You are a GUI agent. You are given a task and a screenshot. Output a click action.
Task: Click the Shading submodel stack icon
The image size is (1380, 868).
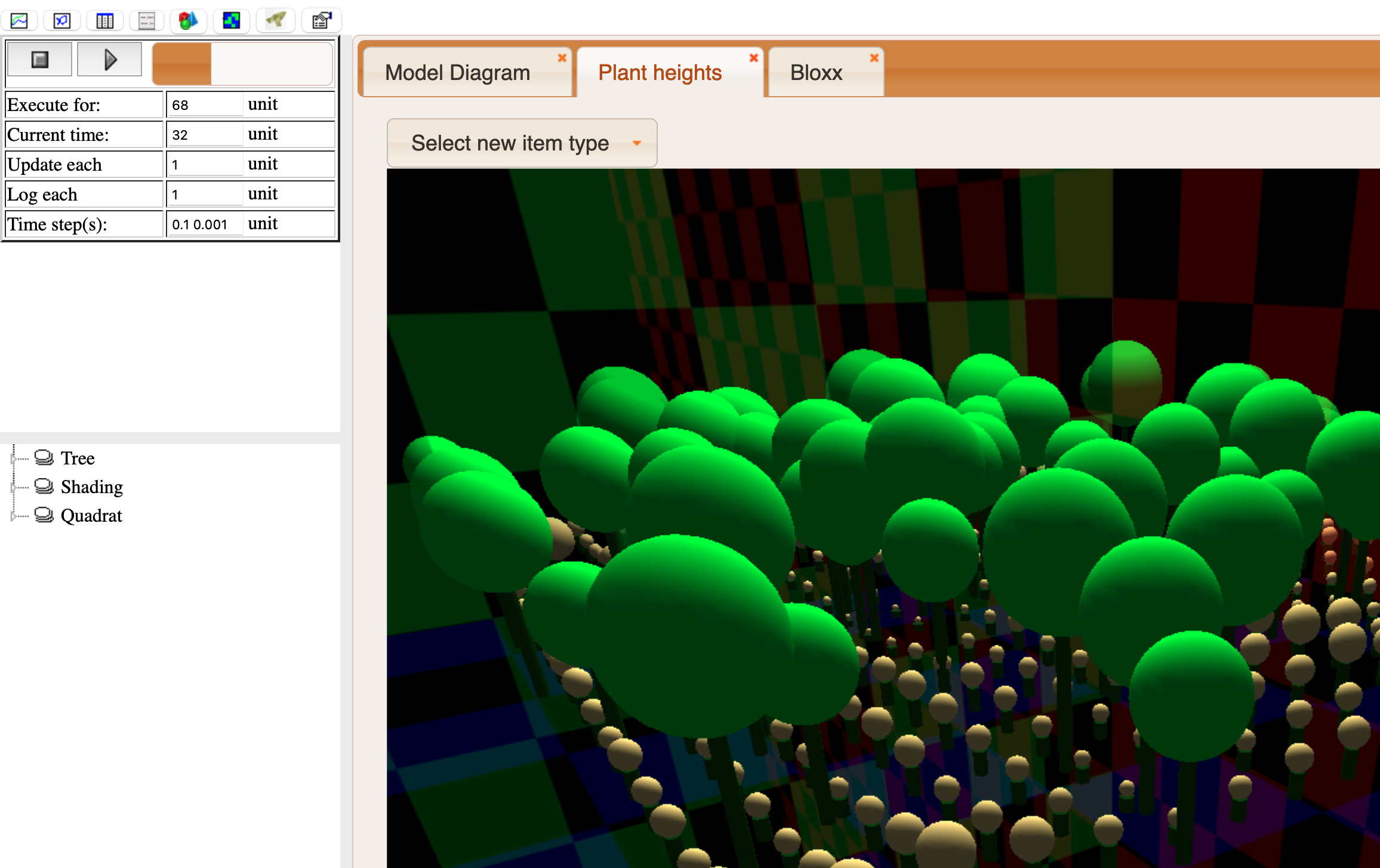click(x=44, y=487)
